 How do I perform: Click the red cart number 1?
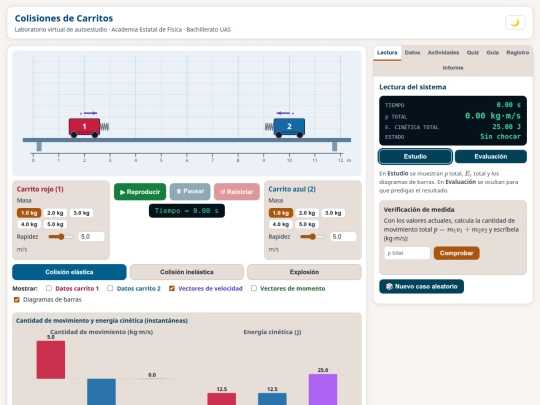[x=84, y=126]
